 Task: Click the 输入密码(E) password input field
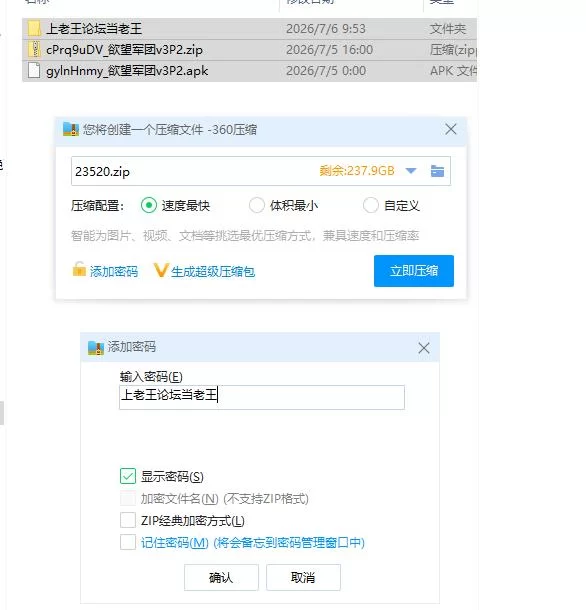[x=261, y=397]
